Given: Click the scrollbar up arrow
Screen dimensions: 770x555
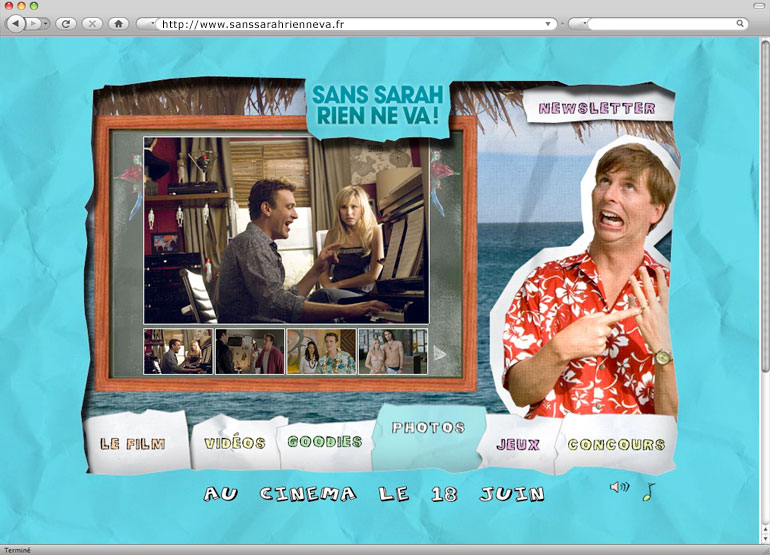Looking at the screenshot, I should [x=765, y=530].
